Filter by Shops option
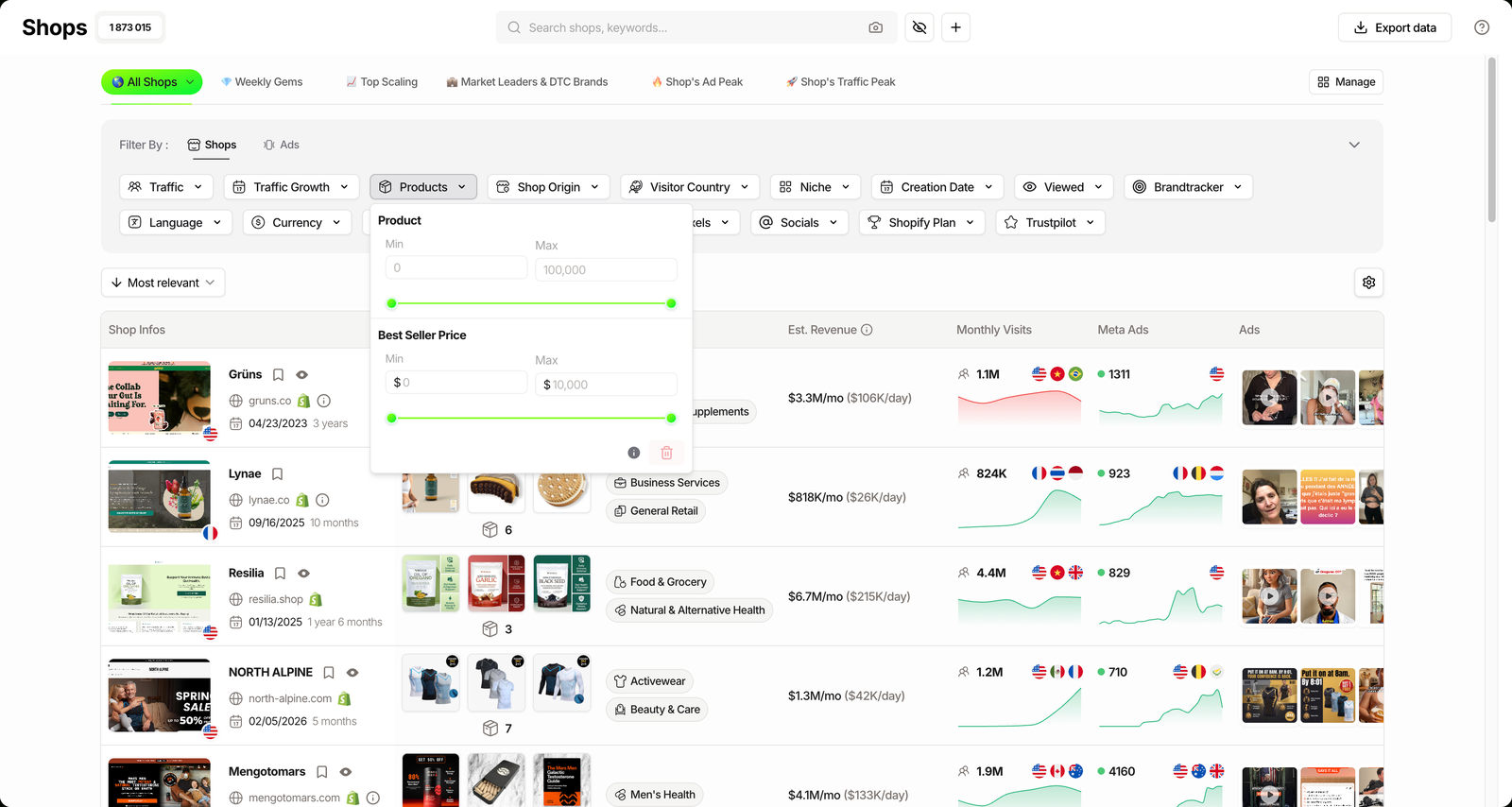The image size is (1512, 807). point(212,145)
